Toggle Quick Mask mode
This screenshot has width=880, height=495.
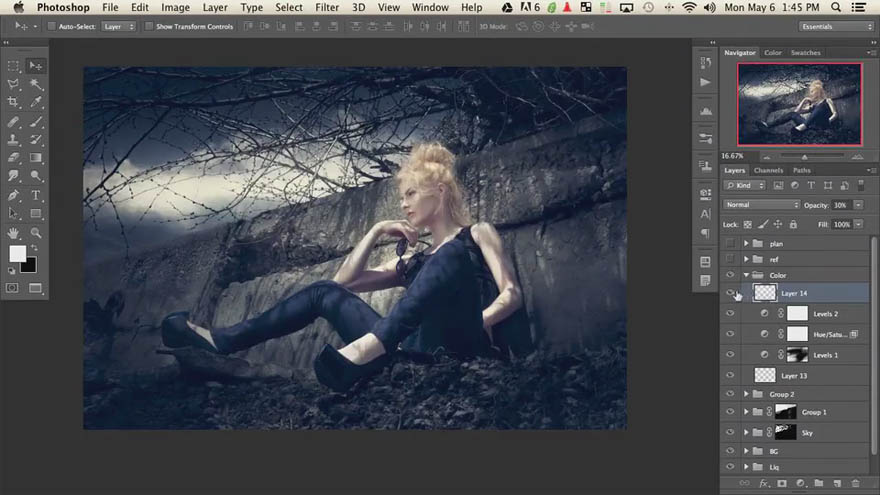(x=12, y=288)
